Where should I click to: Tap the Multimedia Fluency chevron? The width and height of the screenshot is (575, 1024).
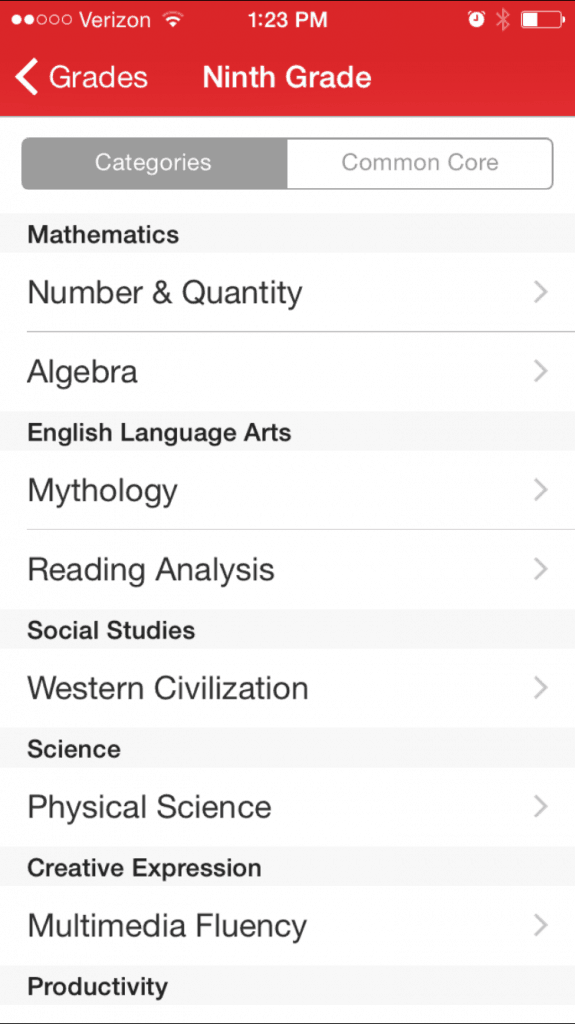pos(540,925)
